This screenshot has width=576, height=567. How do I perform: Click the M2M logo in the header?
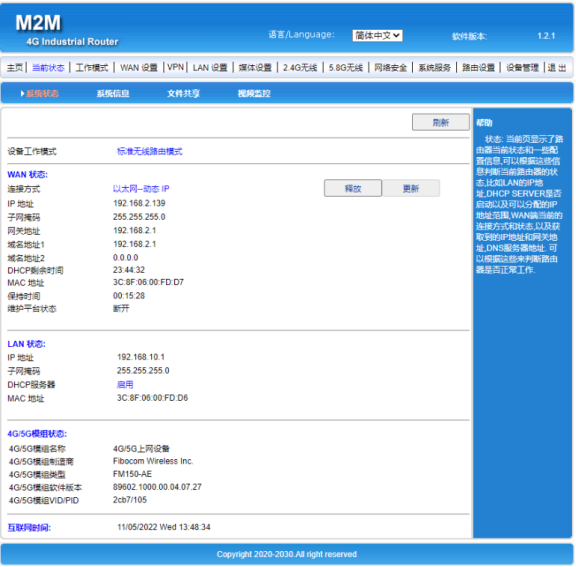click(38, 23)
